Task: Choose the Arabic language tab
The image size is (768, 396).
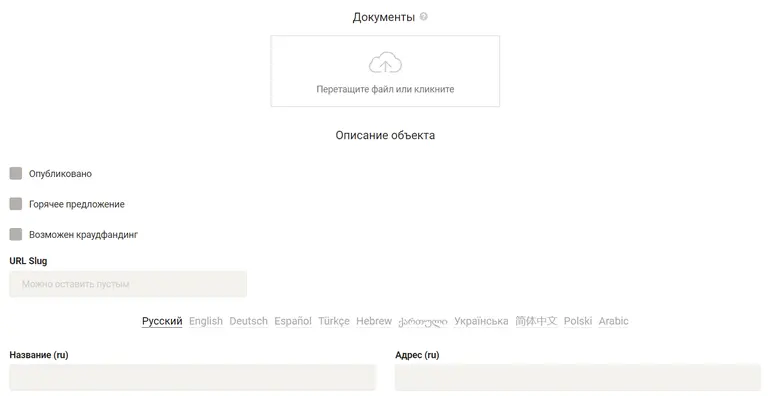Action: pyautogui.click(x=613, y=321)
